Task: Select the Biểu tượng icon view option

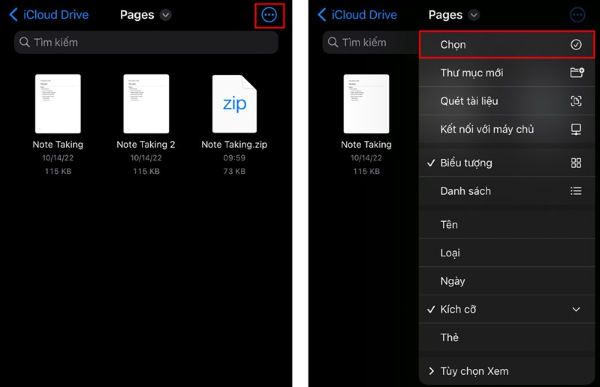Action: [x=507, y=163]
